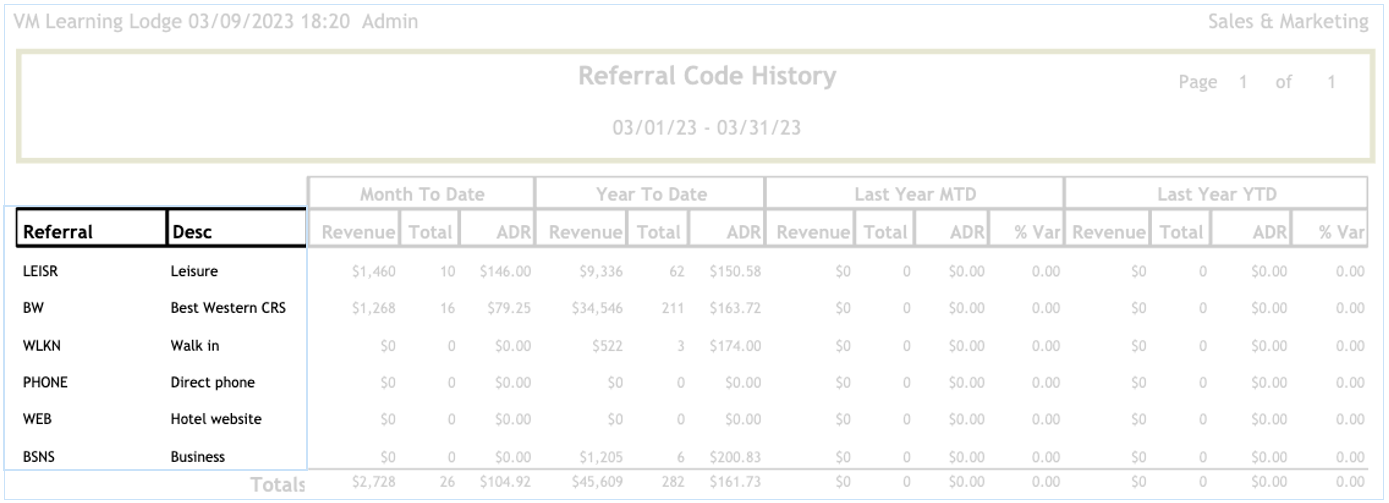Click the Direct phone description
Viewport: 1389px width, 503px height.
coord(213,382)
